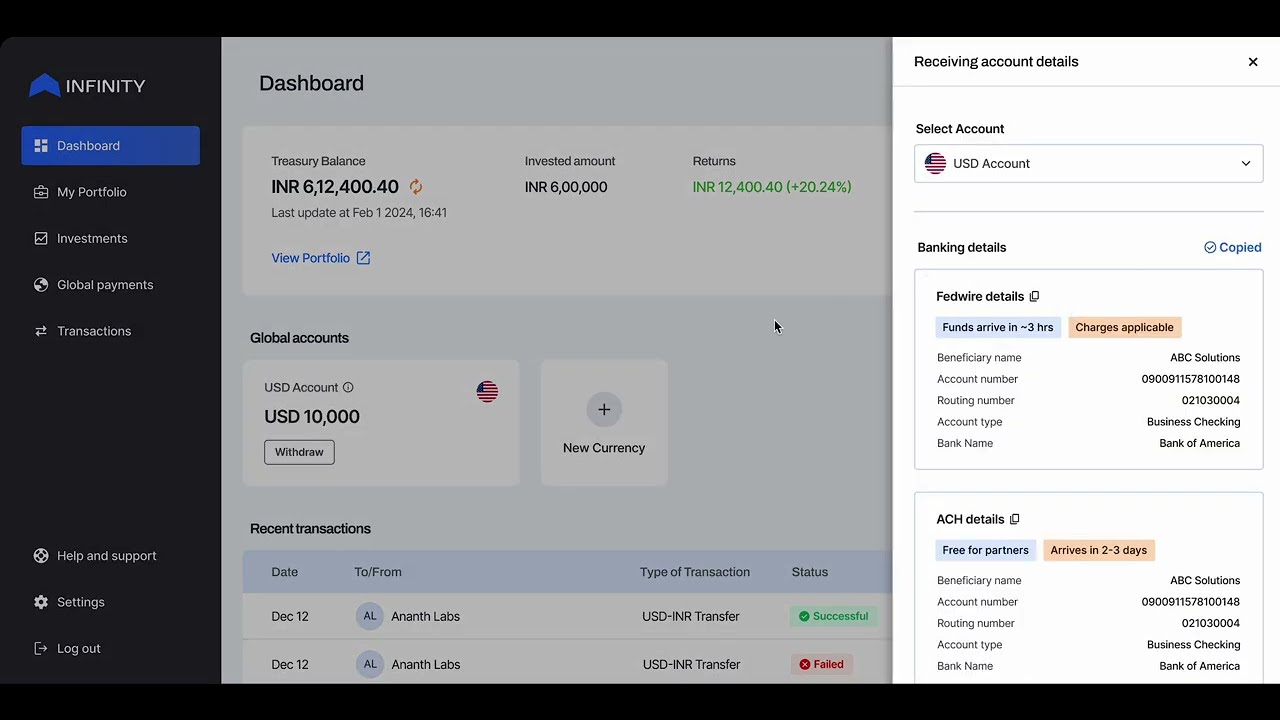Image resolution: width=1280 pixels, height=720 pixels.
Task: Refresh the treasury balance
Action: pyautogui.click(x=416, y=187)
